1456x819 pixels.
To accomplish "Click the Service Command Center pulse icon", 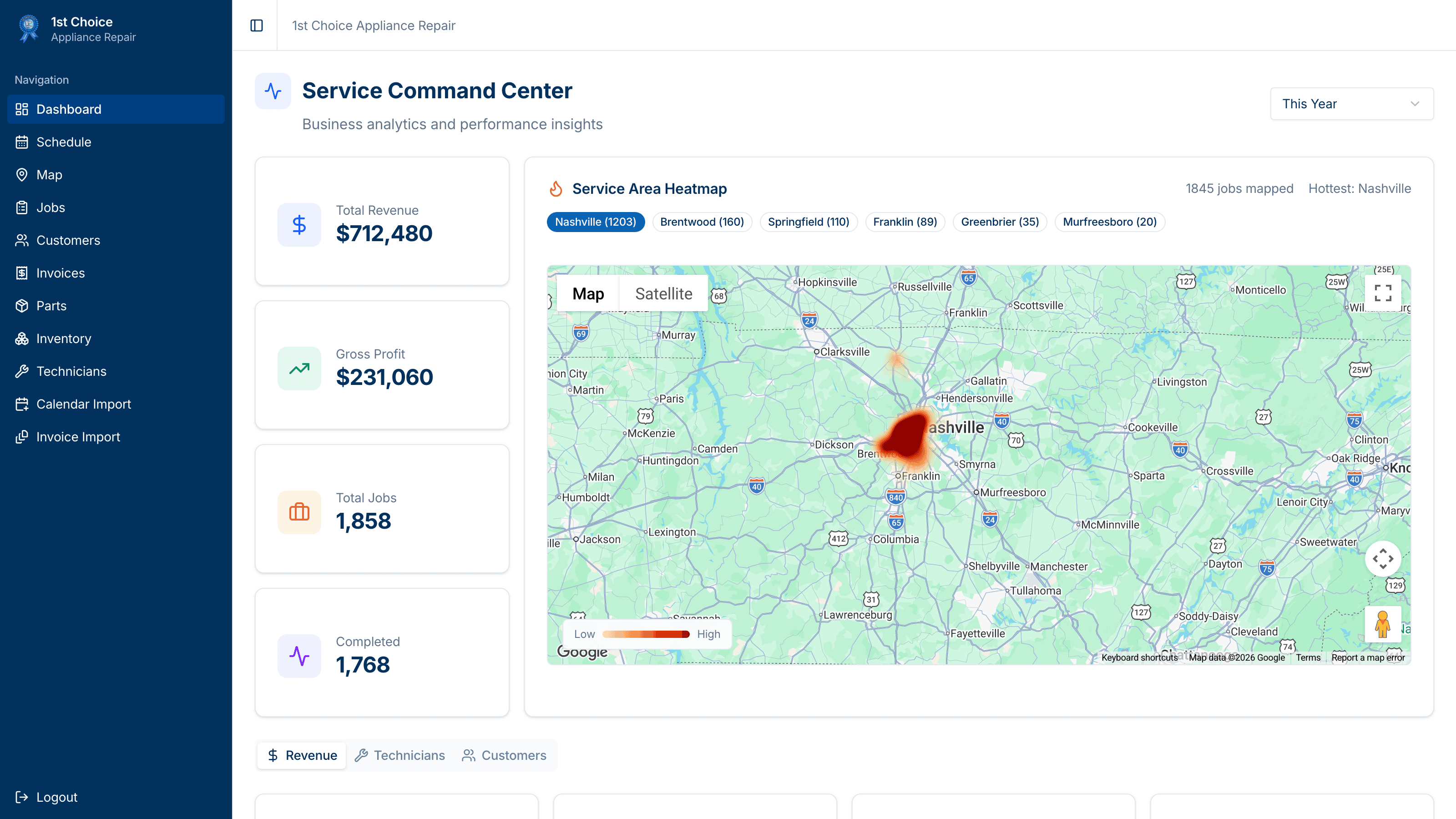I will (x=273, y=91).
